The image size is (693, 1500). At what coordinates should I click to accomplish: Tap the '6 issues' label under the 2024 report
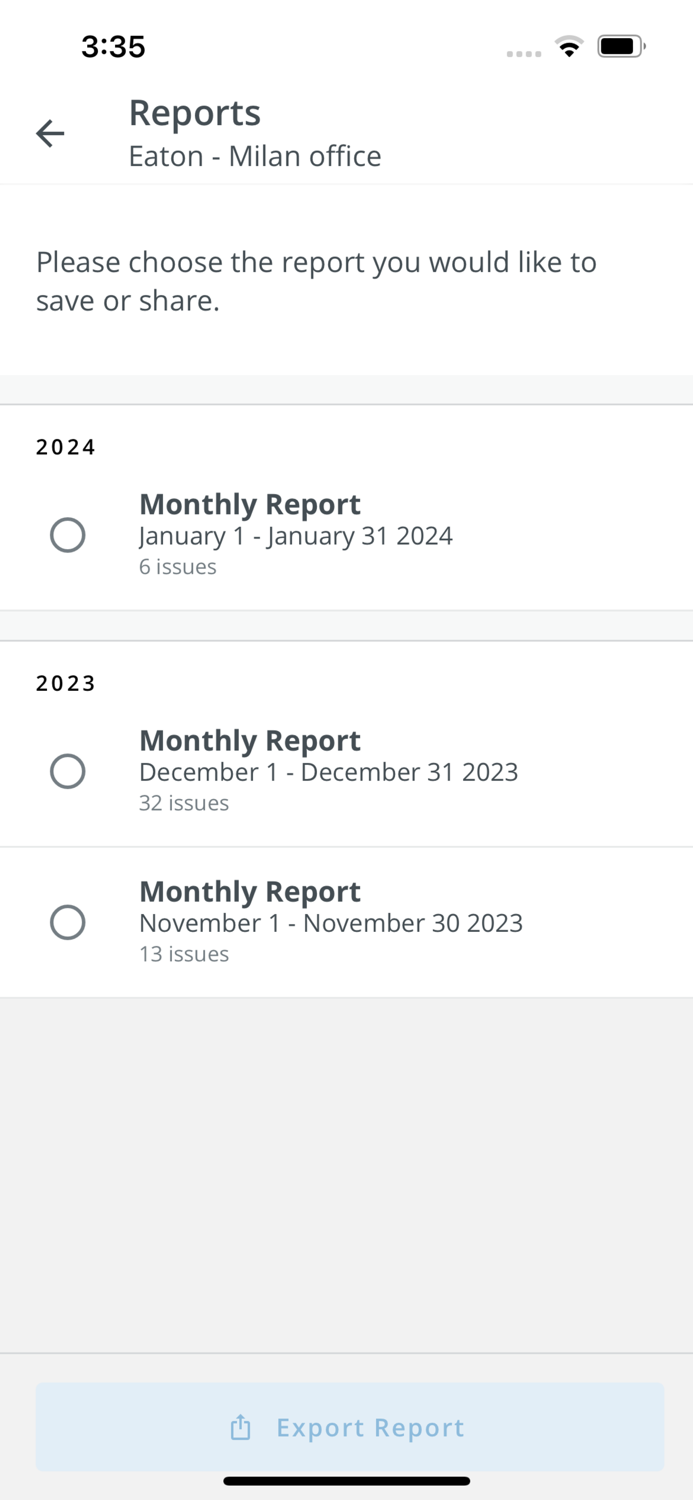point(178,566)
